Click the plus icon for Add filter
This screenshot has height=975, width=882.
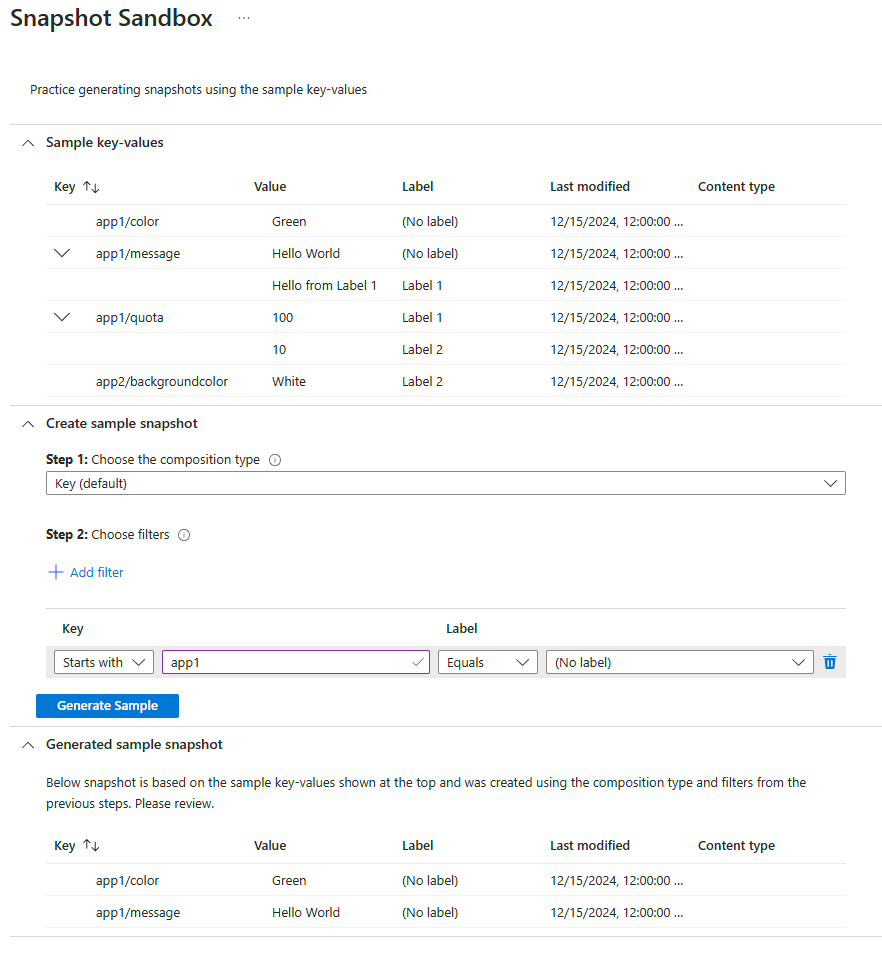pos(56,573)
